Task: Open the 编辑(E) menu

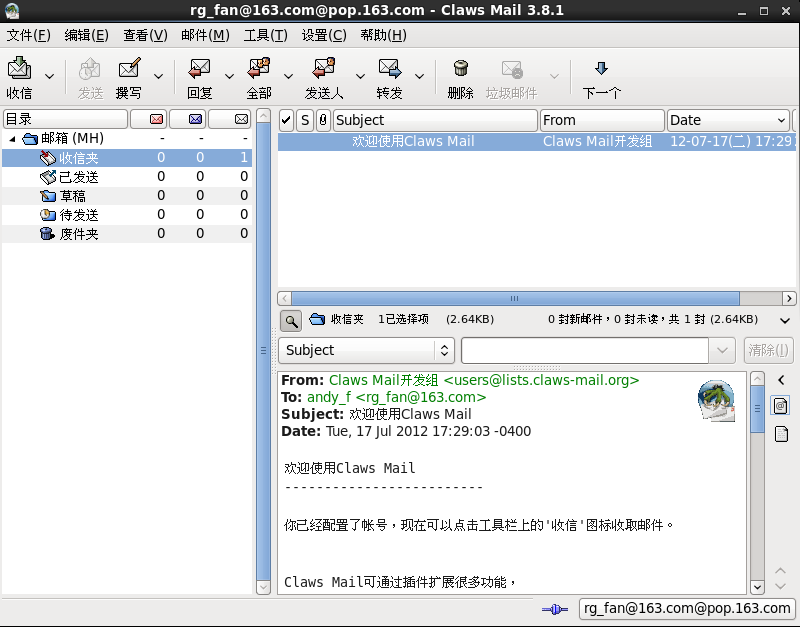Action: pos(87,35)
